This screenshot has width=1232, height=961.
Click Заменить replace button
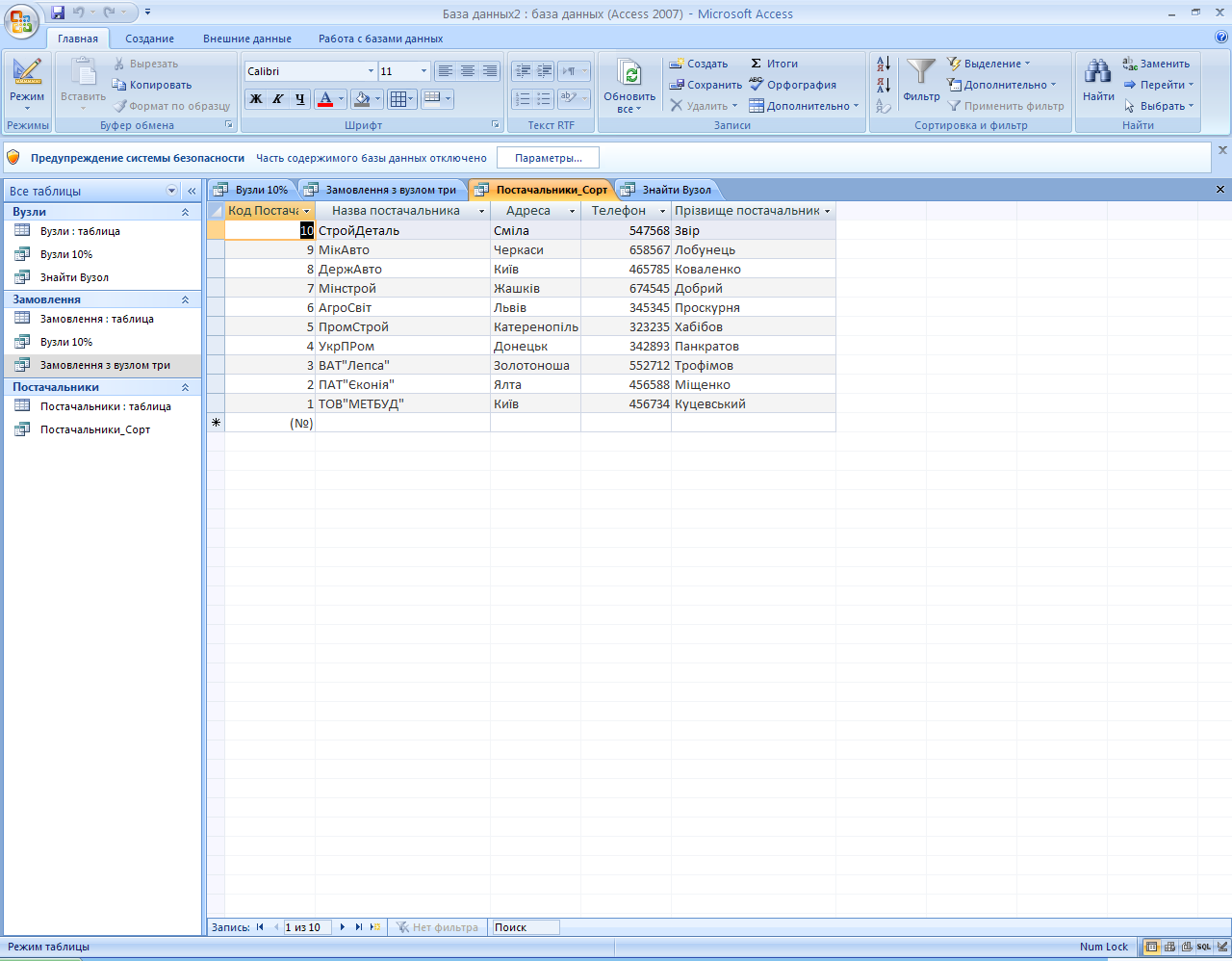point(1156,64)
